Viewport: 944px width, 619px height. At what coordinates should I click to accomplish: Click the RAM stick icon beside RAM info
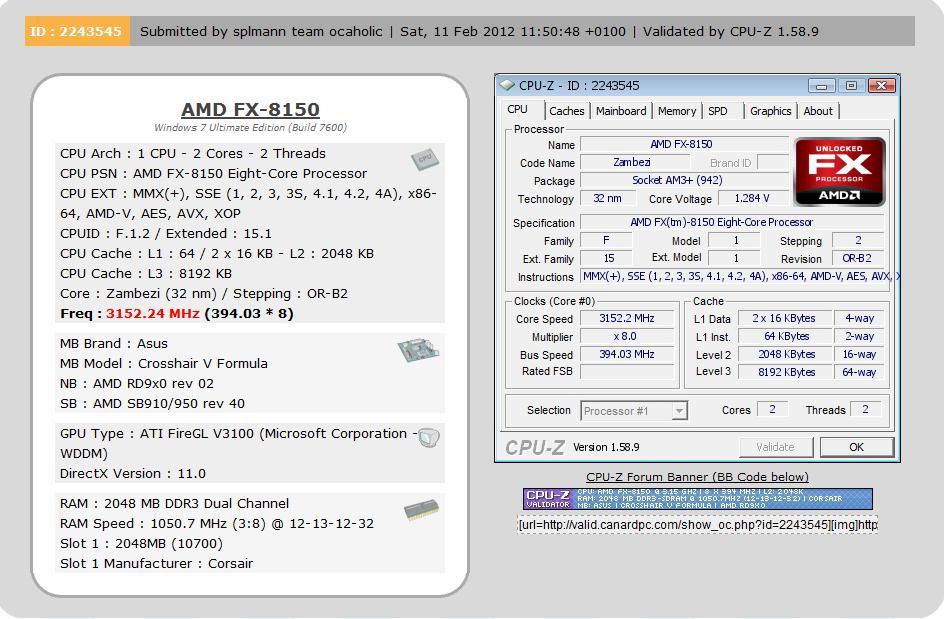(x=421, y=509)
